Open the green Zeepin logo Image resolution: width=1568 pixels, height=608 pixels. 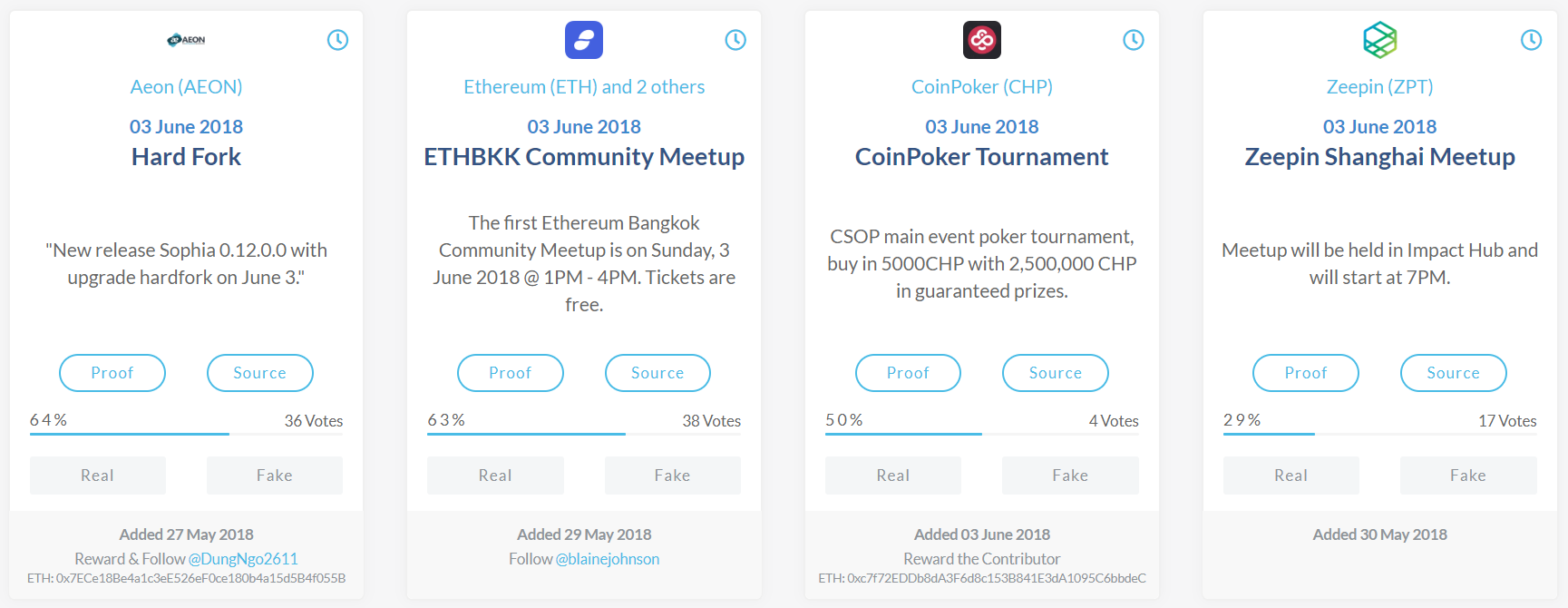pyautogui.click(x=1379, y=40)
